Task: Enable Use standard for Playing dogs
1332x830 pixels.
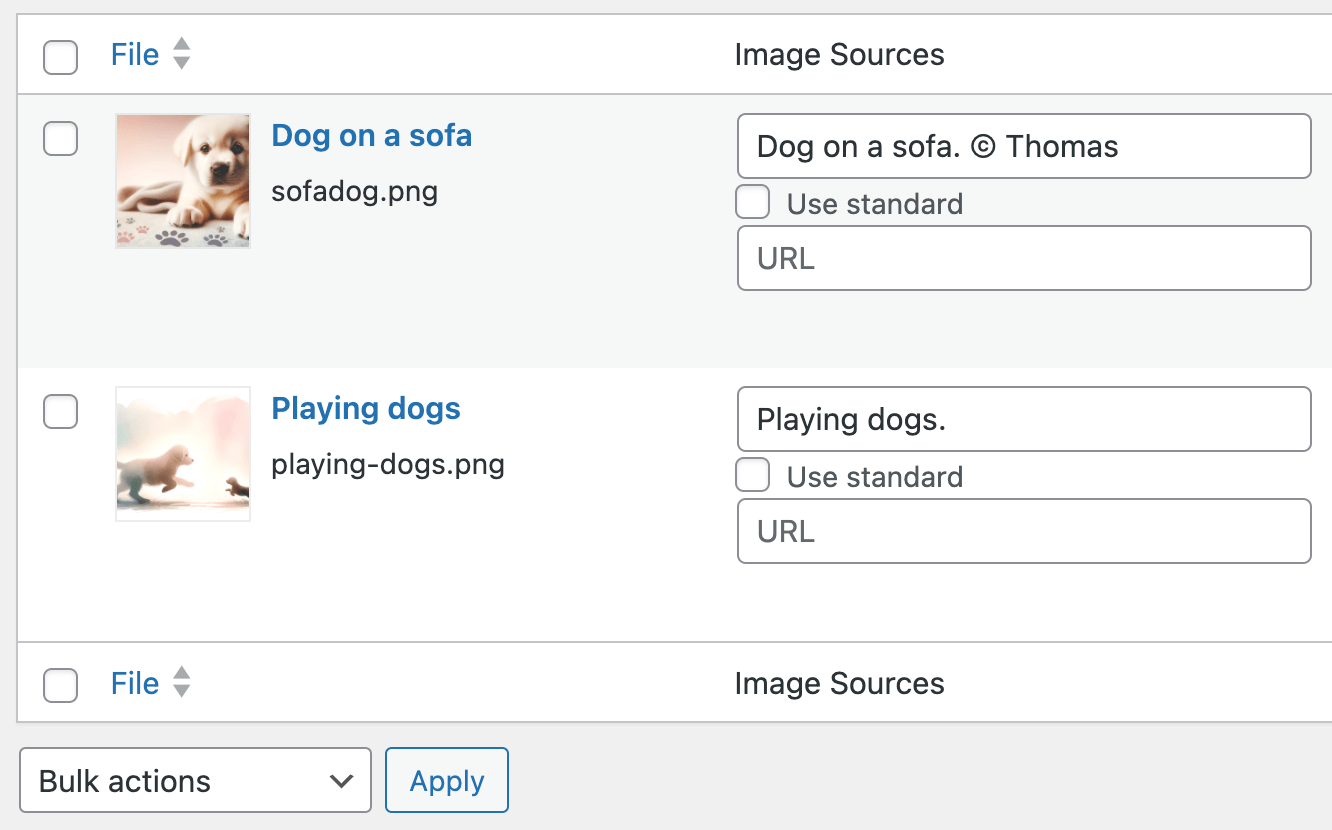Action: point(753,475)
